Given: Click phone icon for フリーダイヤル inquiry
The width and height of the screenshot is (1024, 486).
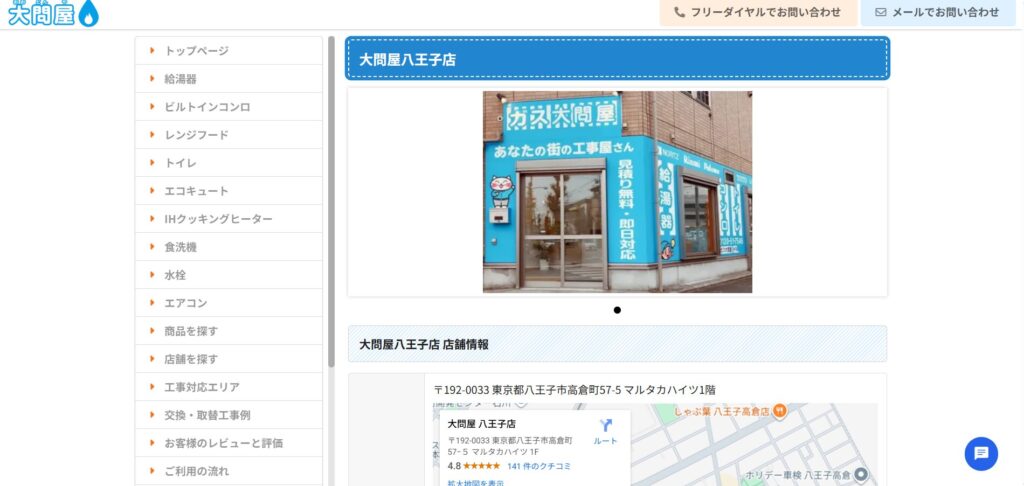Looking at the screenshot, I should pos(680,12).
